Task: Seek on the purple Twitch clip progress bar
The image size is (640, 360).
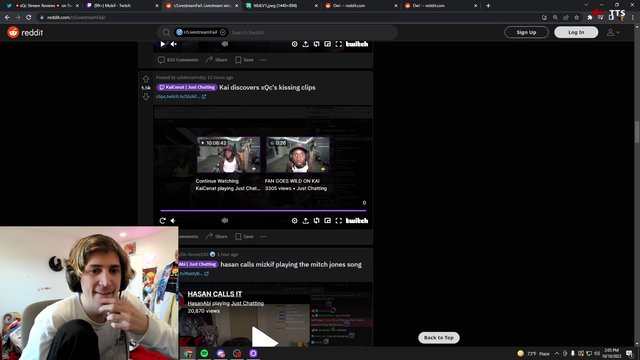Action: pos(263,211)
